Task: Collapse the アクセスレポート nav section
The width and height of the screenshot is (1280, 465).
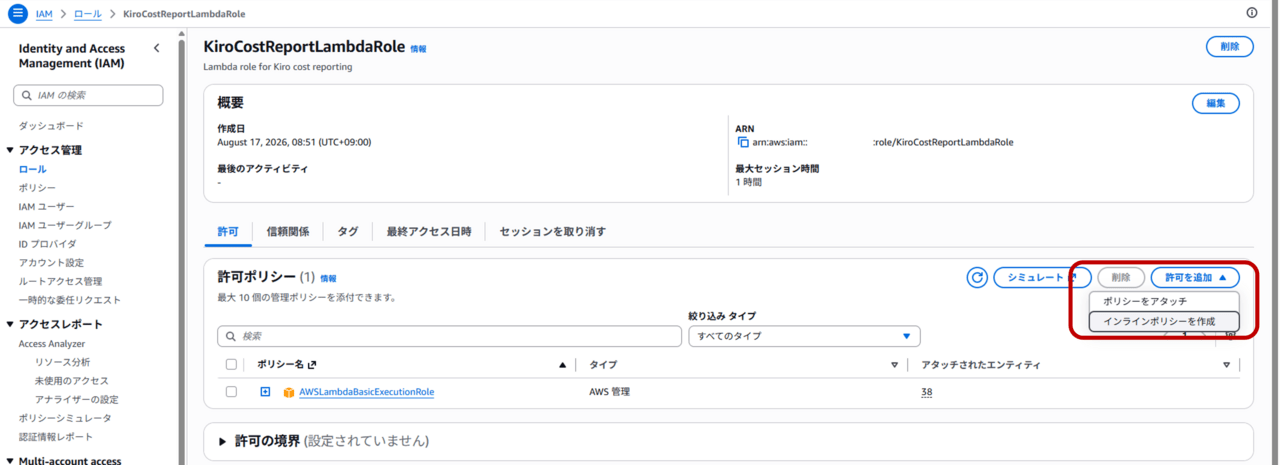Action: (10, 324)
